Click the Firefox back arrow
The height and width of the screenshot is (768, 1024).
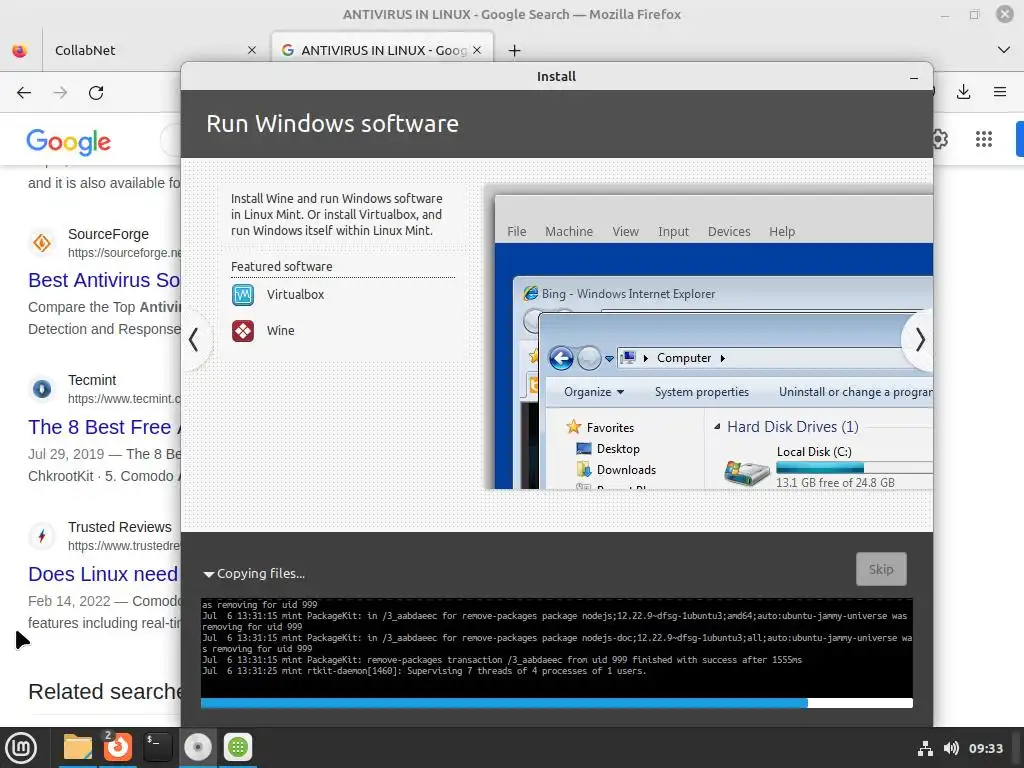(x=24, y=93)
